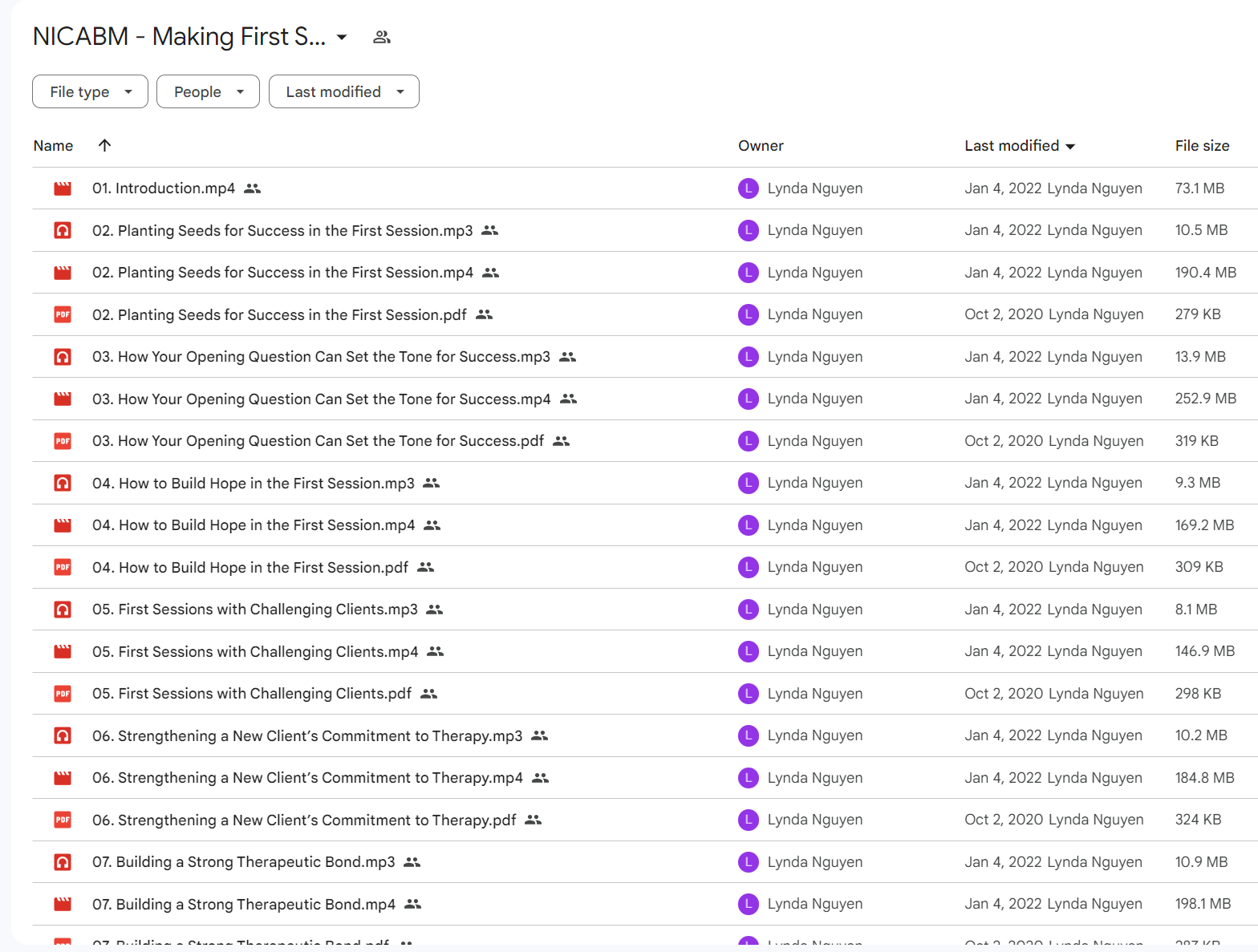Image resolution: width=1258 pixels, height=952 pixels.
Task: Click the folder title NICABM - Making First S...
Action: pos(179,37)
